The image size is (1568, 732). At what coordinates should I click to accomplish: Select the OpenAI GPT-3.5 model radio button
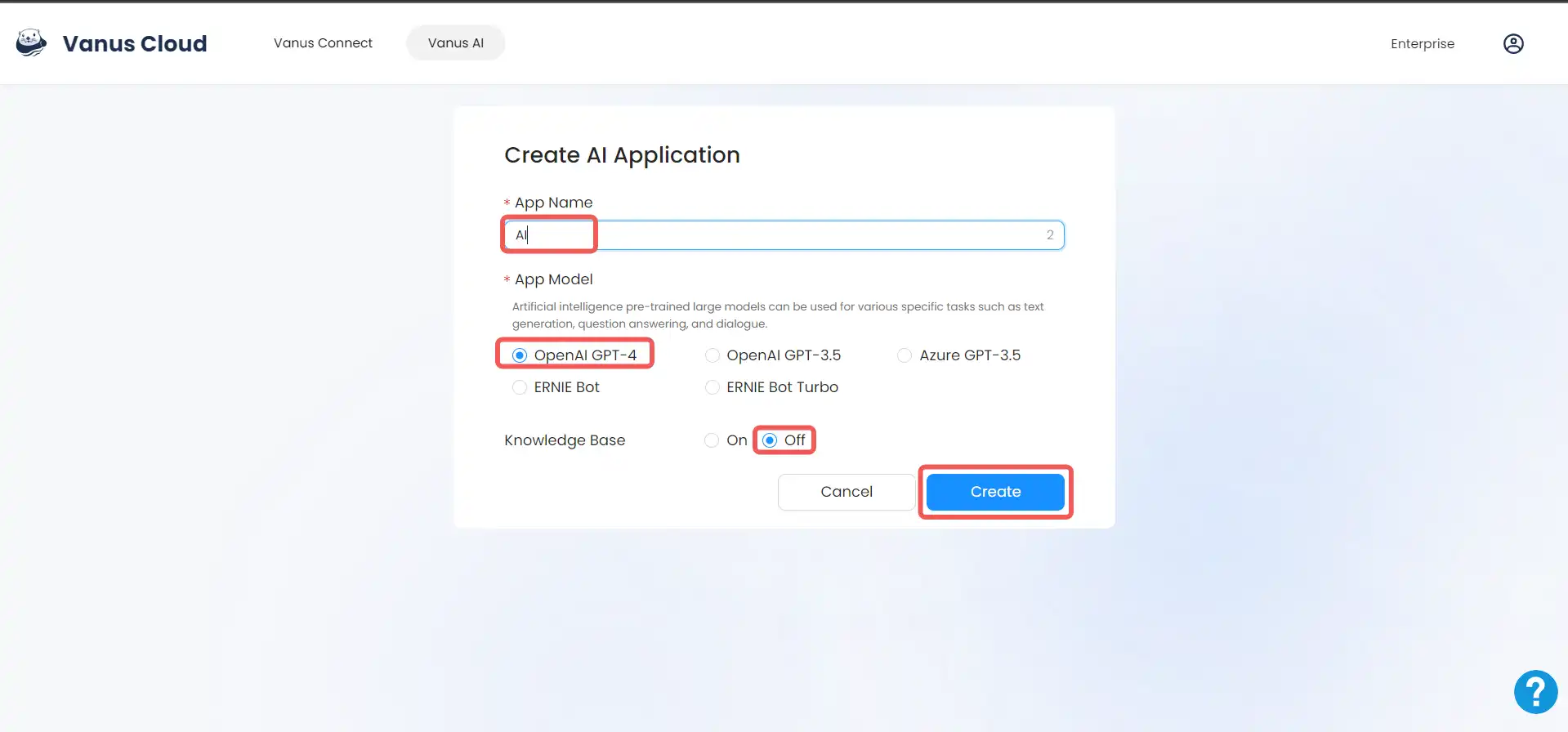[713, 355]
